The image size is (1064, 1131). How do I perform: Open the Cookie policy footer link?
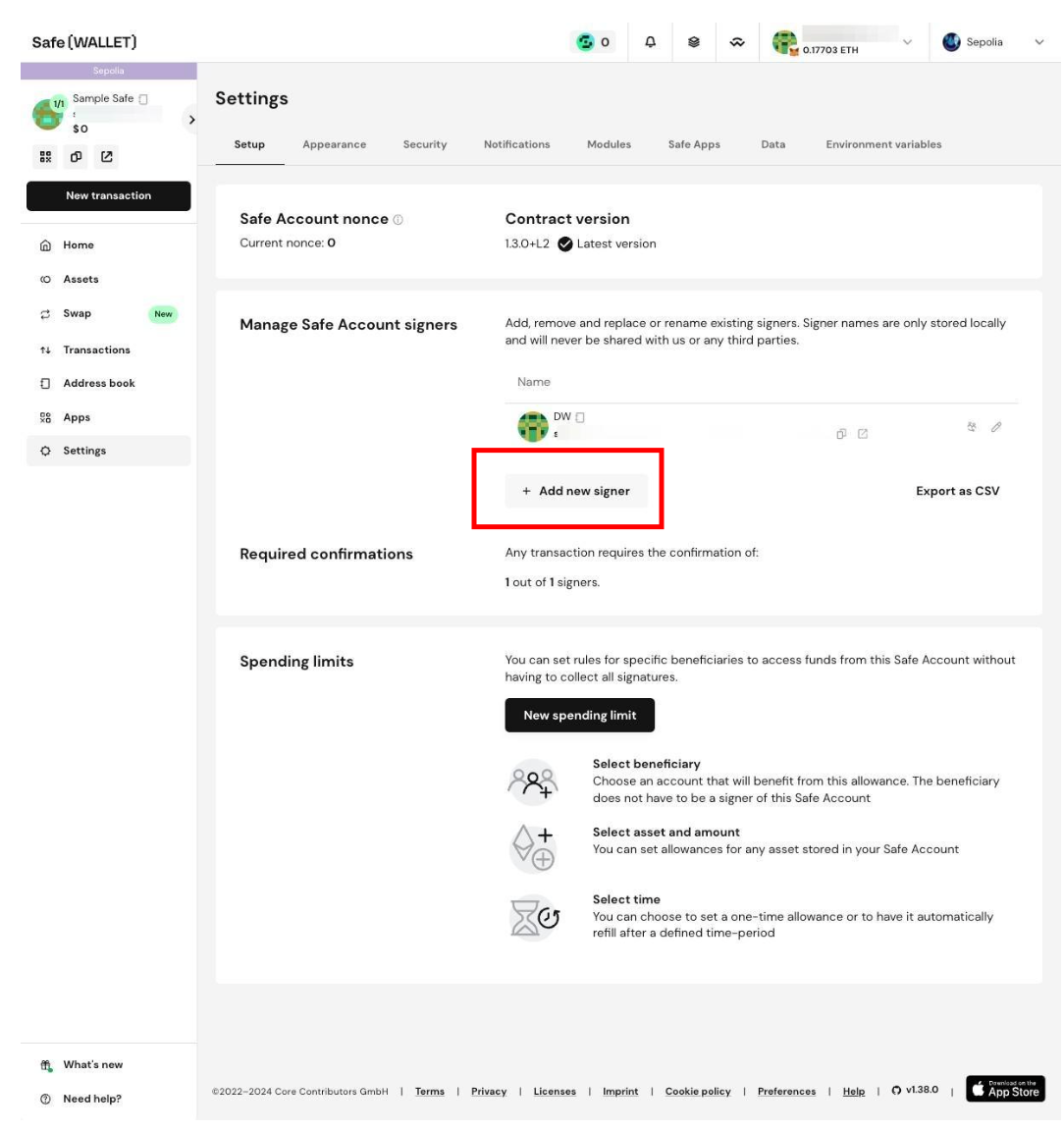(698, 1092)
